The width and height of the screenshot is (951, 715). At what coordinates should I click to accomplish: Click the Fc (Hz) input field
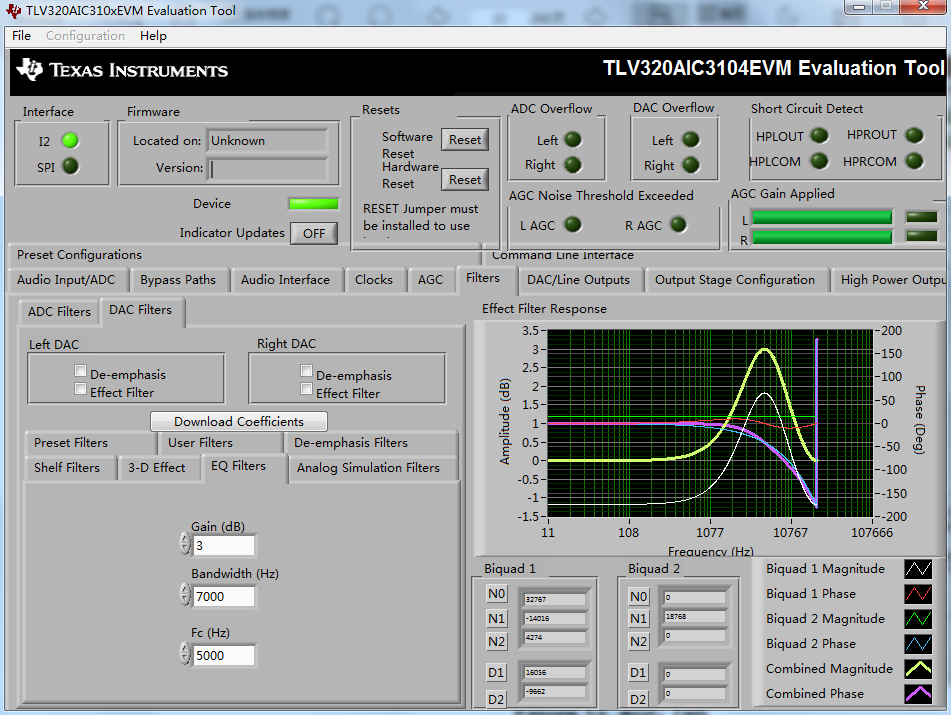224,655
